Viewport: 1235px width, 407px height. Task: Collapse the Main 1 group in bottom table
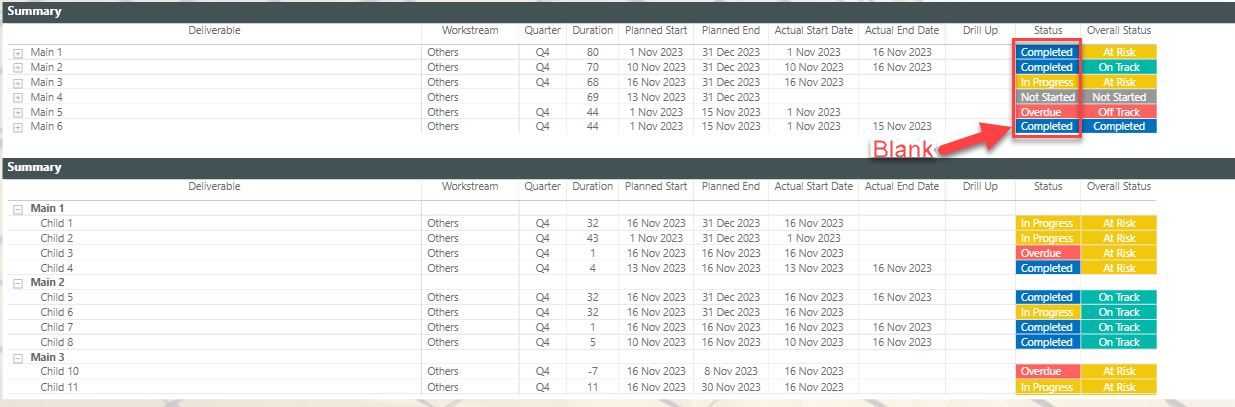tap(18, 208)
